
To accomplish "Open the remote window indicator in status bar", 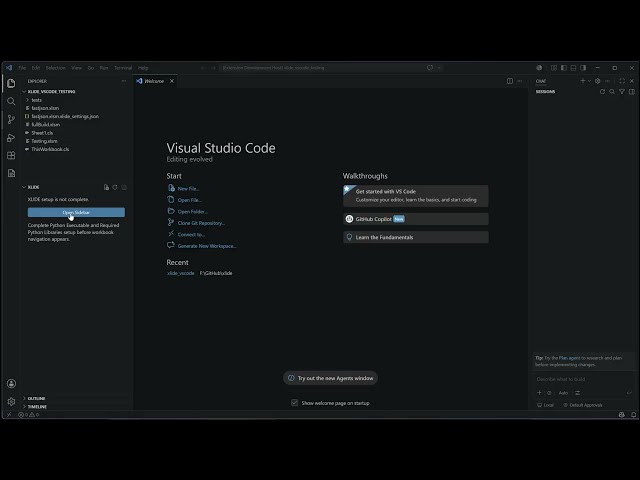I will 9,415.
